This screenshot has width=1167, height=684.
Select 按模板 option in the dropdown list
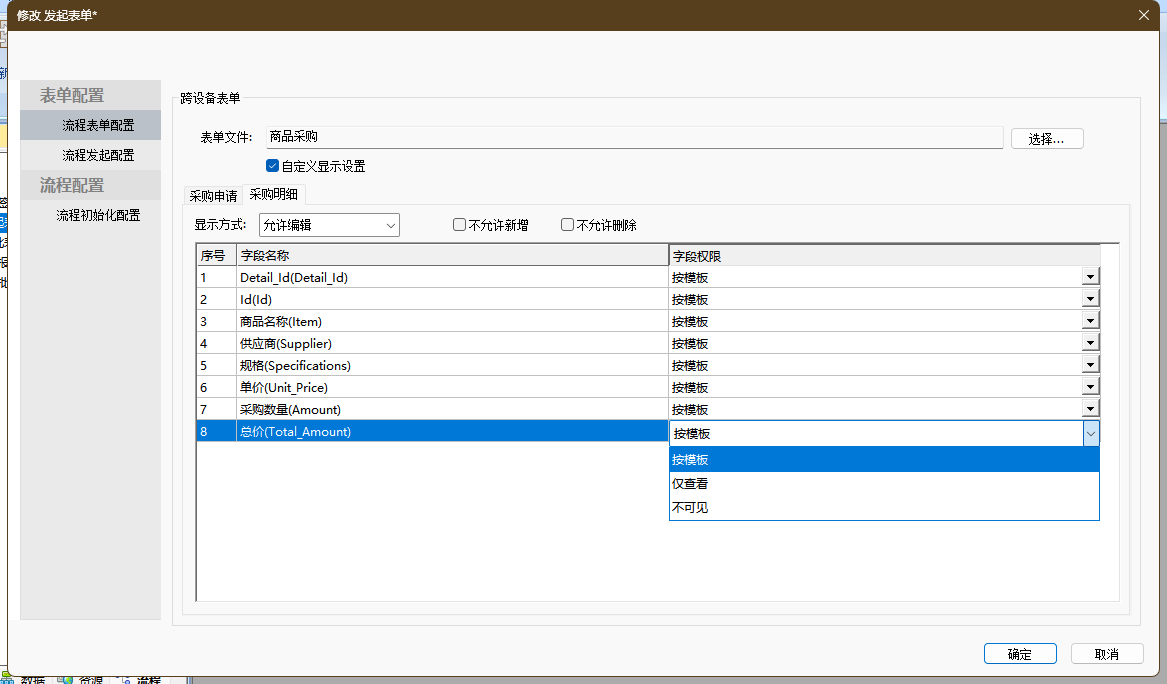coord(690,460)
